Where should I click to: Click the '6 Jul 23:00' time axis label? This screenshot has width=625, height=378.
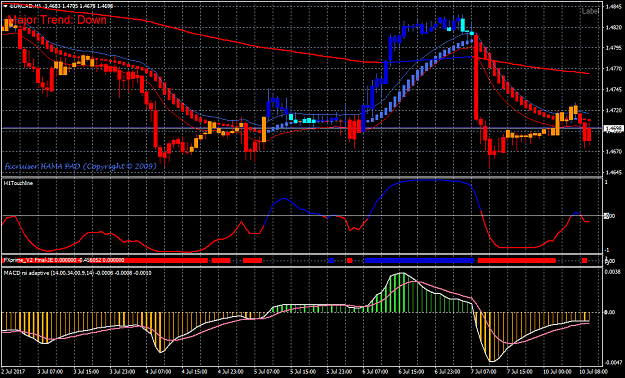click(447, 371)
